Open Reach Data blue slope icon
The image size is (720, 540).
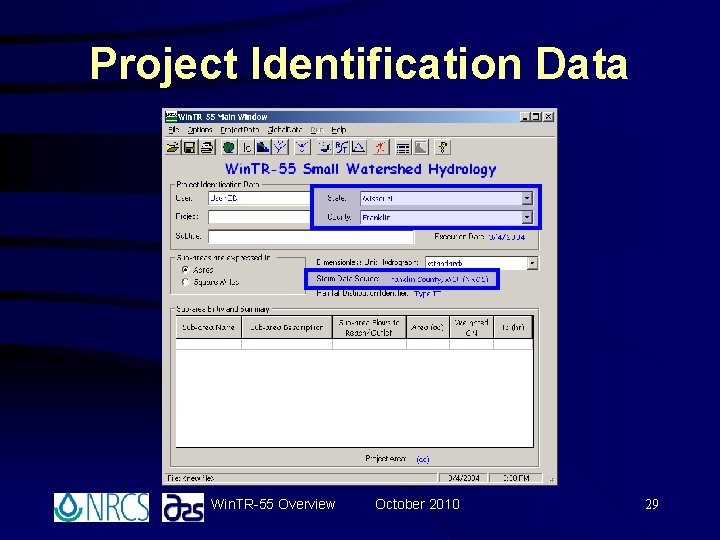click(263, 147)
